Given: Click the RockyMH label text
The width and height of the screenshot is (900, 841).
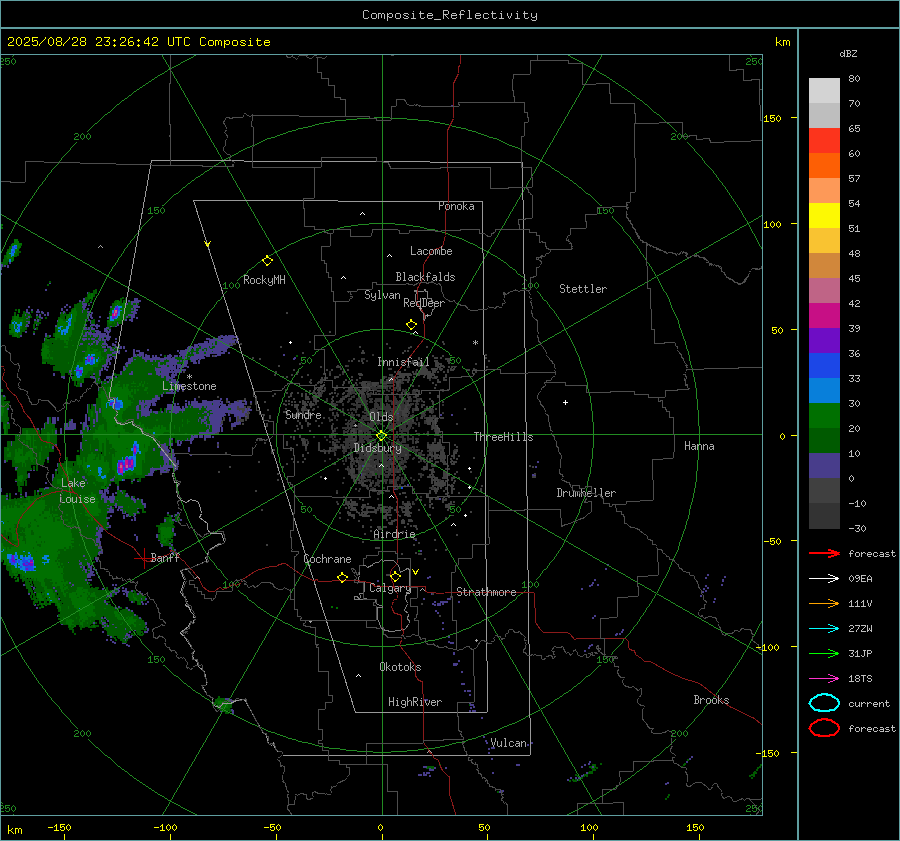Looking at the screenshot, I should (x=264, y=280).
